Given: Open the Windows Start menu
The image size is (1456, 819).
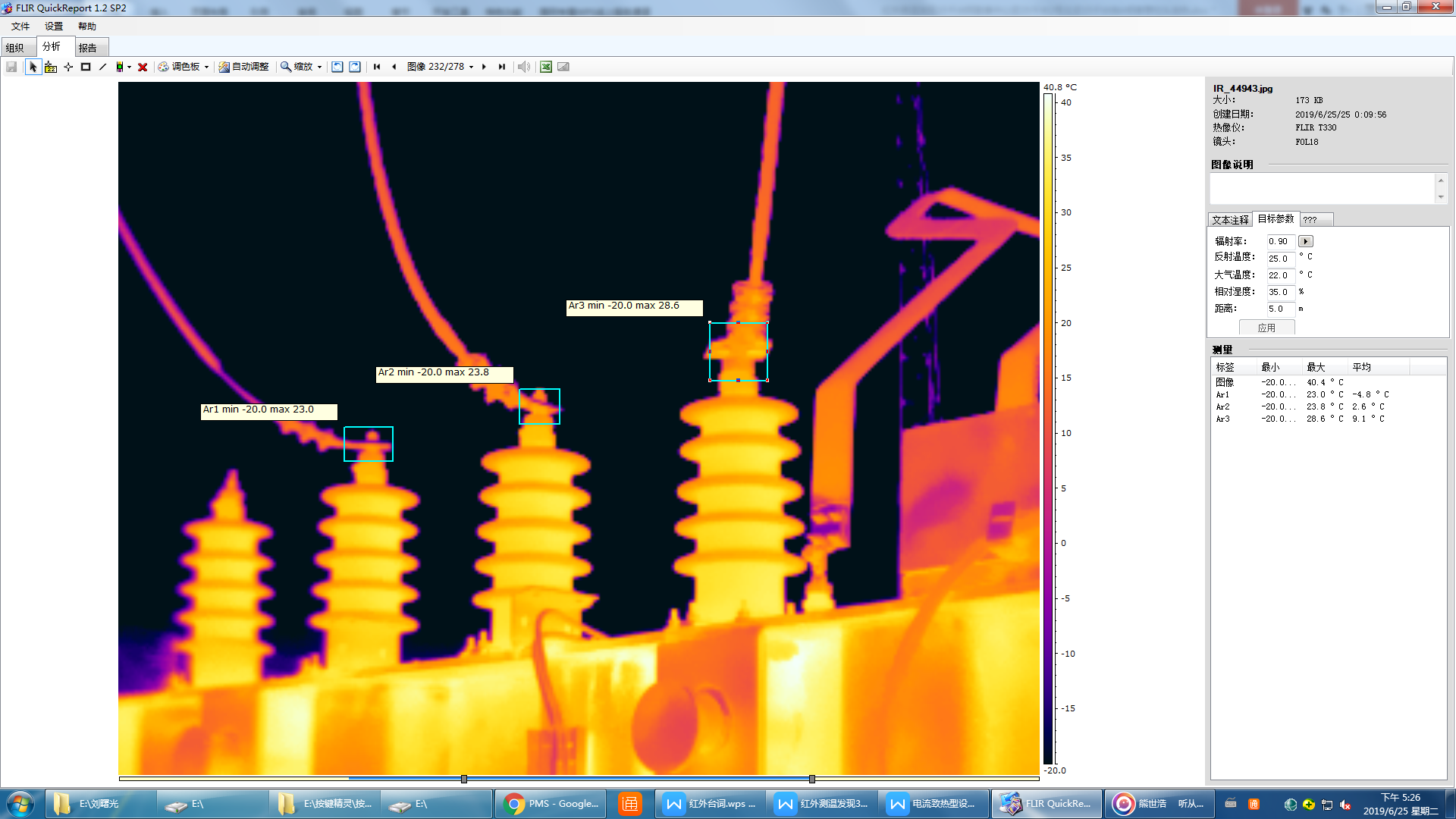Looking at the screenshot, I should pos(20,804).
